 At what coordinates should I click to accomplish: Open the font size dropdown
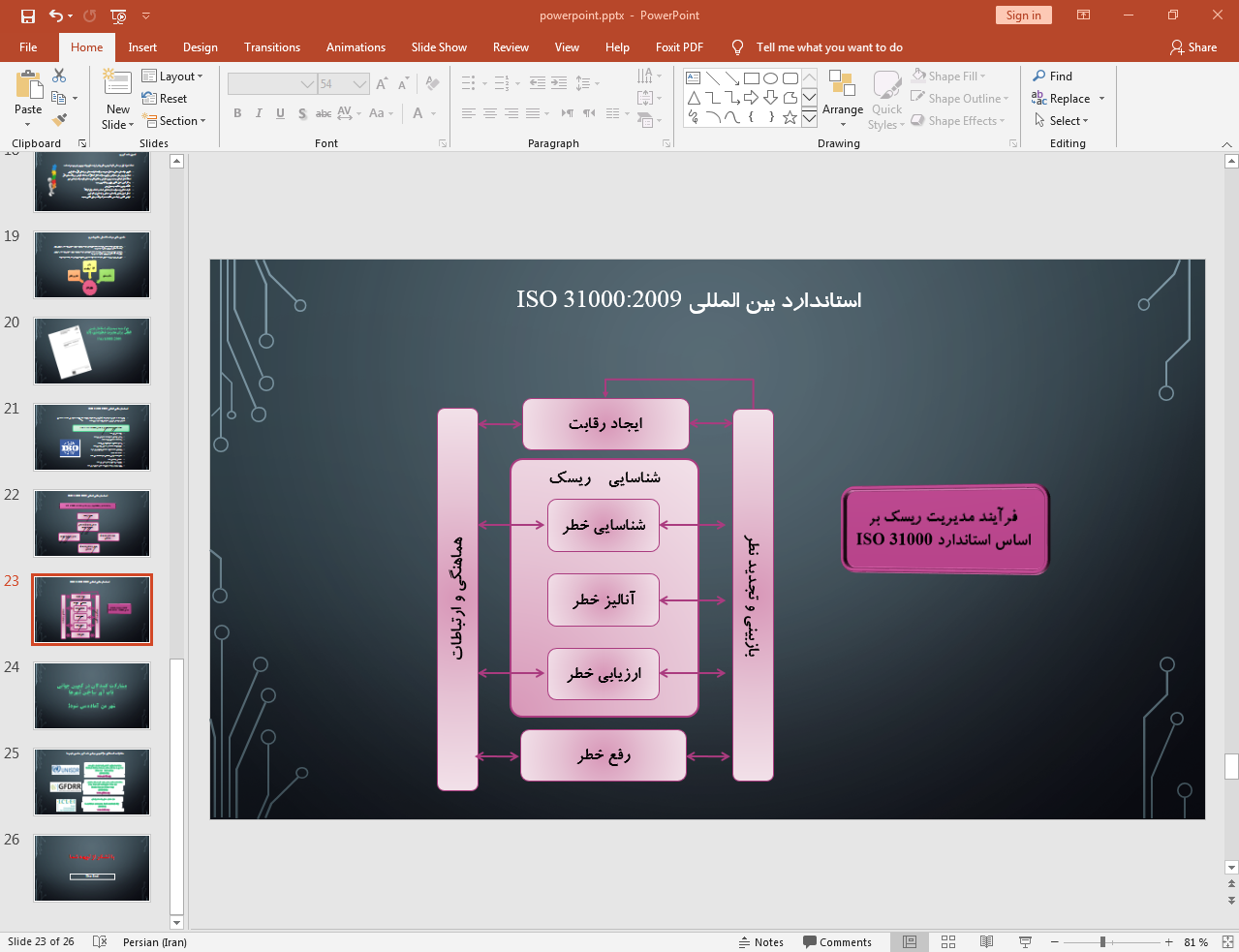pos(360,84)
